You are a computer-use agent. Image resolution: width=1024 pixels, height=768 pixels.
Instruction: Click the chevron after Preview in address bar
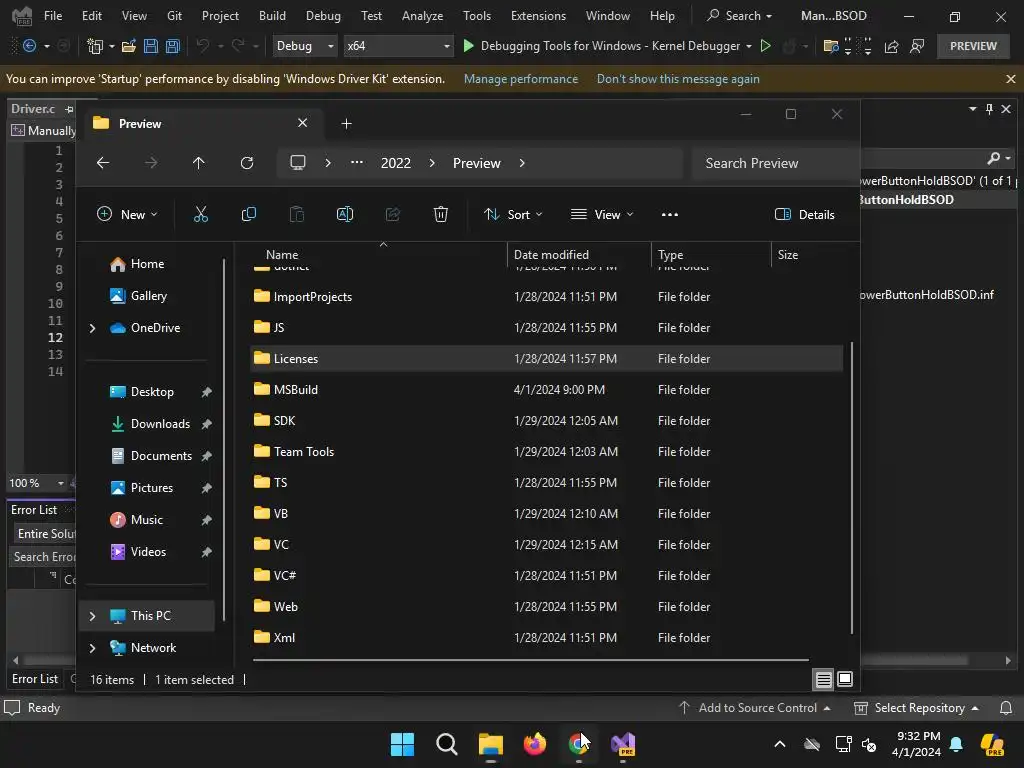pos(522,163)
